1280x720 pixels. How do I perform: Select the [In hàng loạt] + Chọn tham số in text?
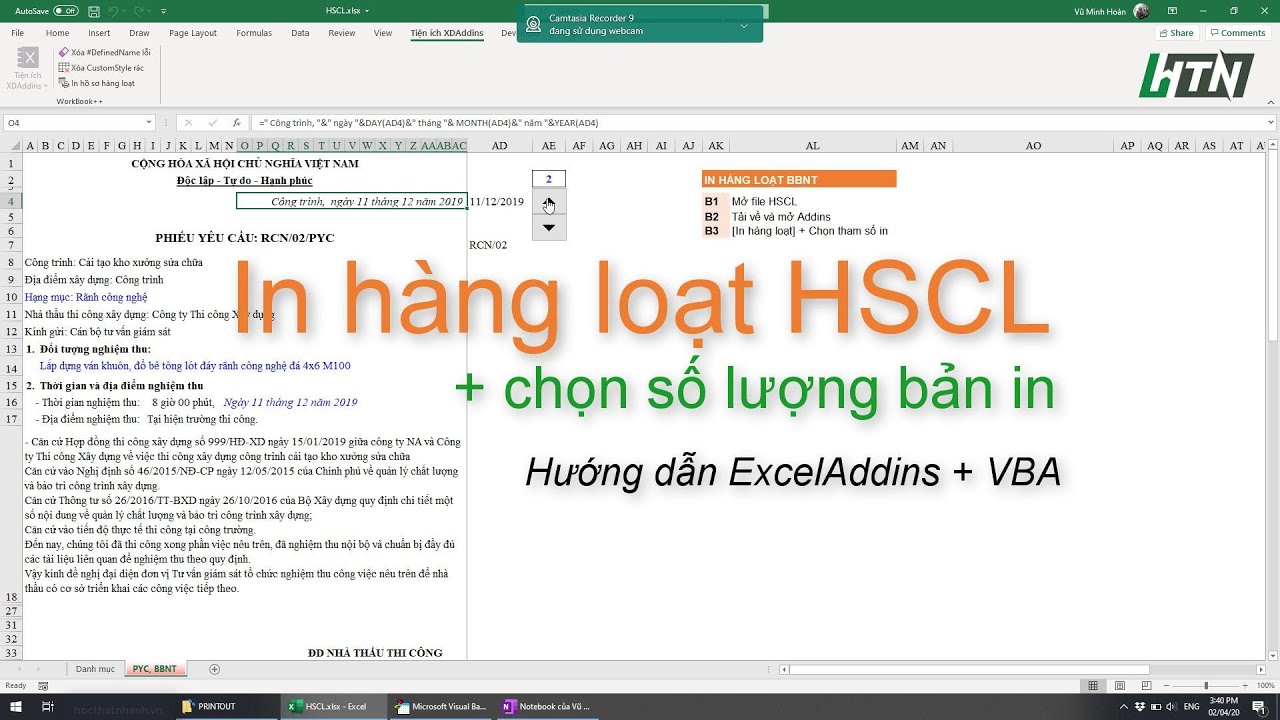pos(810,231)
